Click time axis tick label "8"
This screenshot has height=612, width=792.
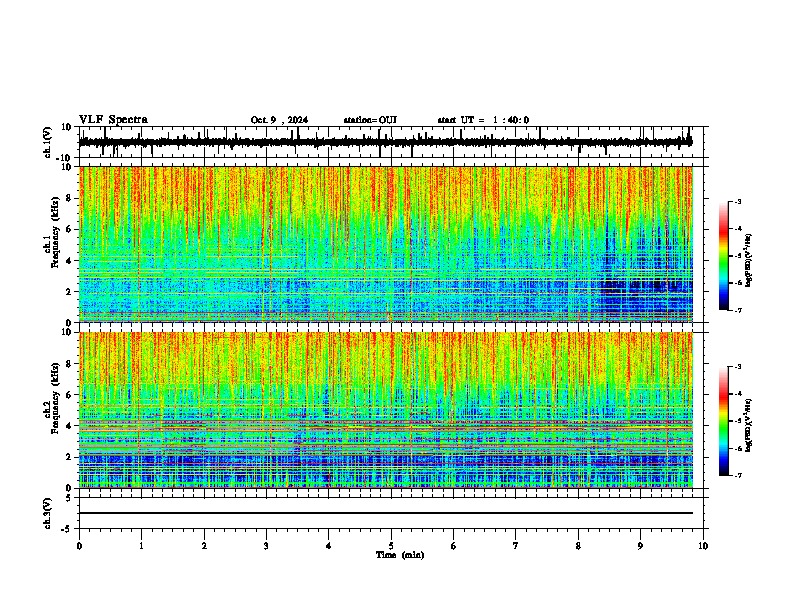click(578, 546)
